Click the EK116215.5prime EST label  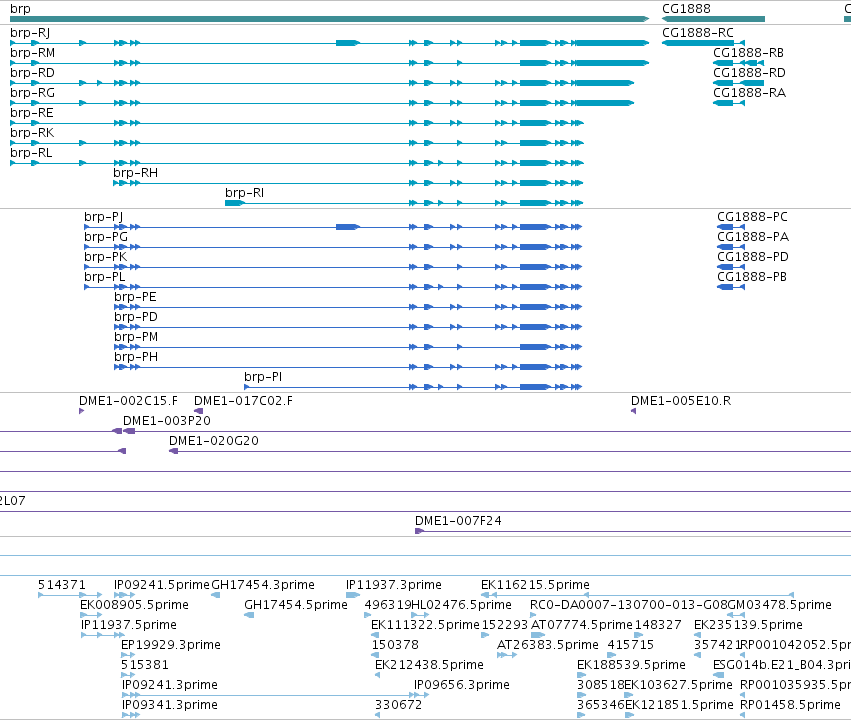click(535, 585)
